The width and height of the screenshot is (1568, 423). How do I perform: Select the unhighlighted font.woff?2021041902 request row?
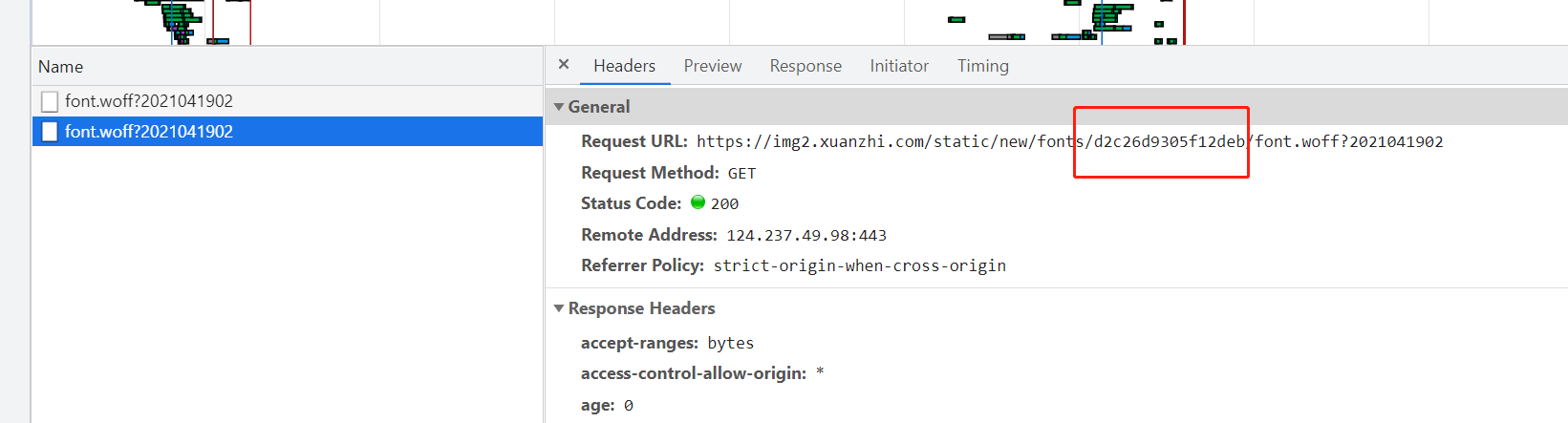[x=288, y=101]
